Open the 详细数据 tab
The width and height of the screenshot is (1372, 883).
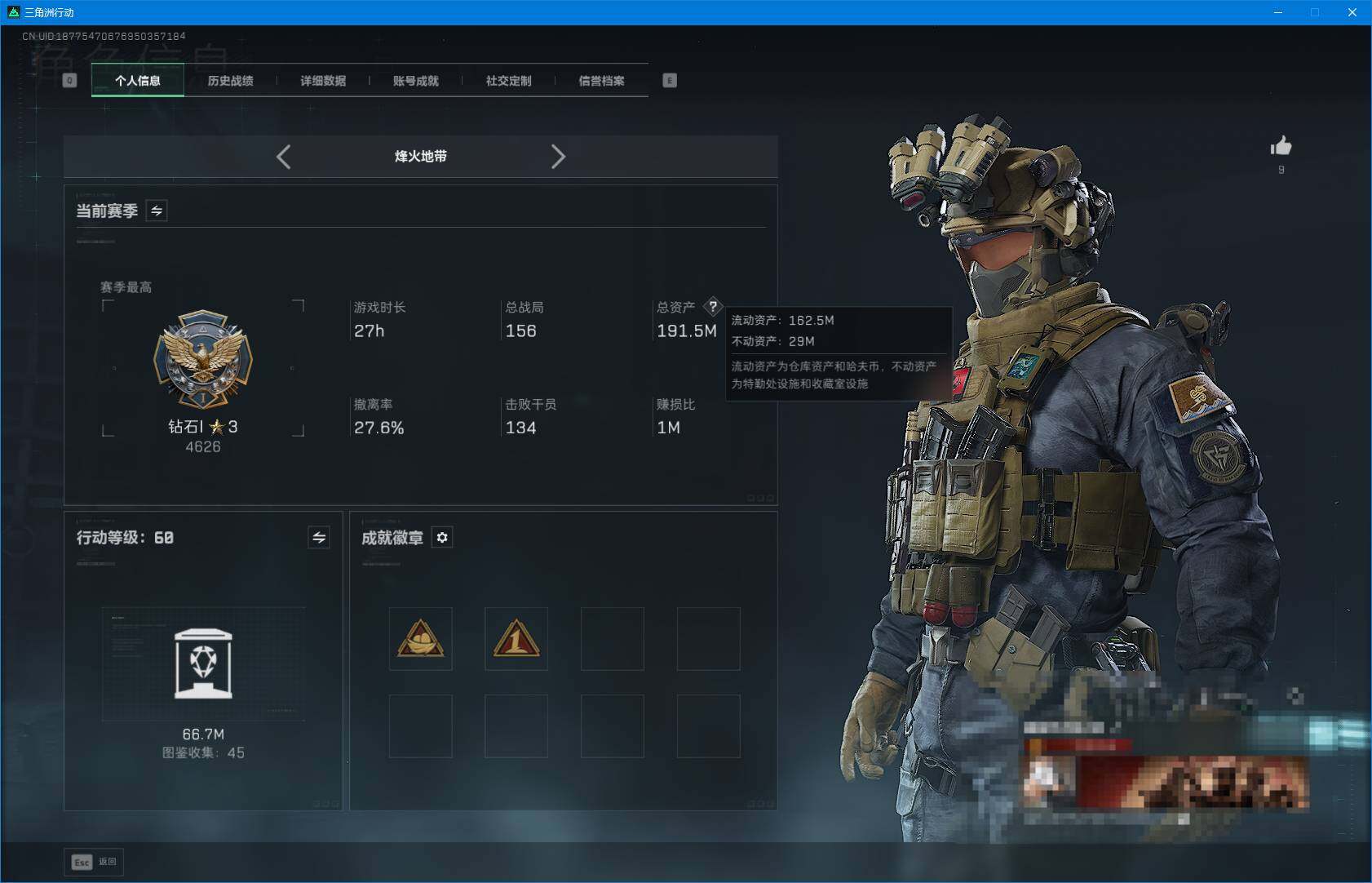pyautogui.click(x=323, y=81)
